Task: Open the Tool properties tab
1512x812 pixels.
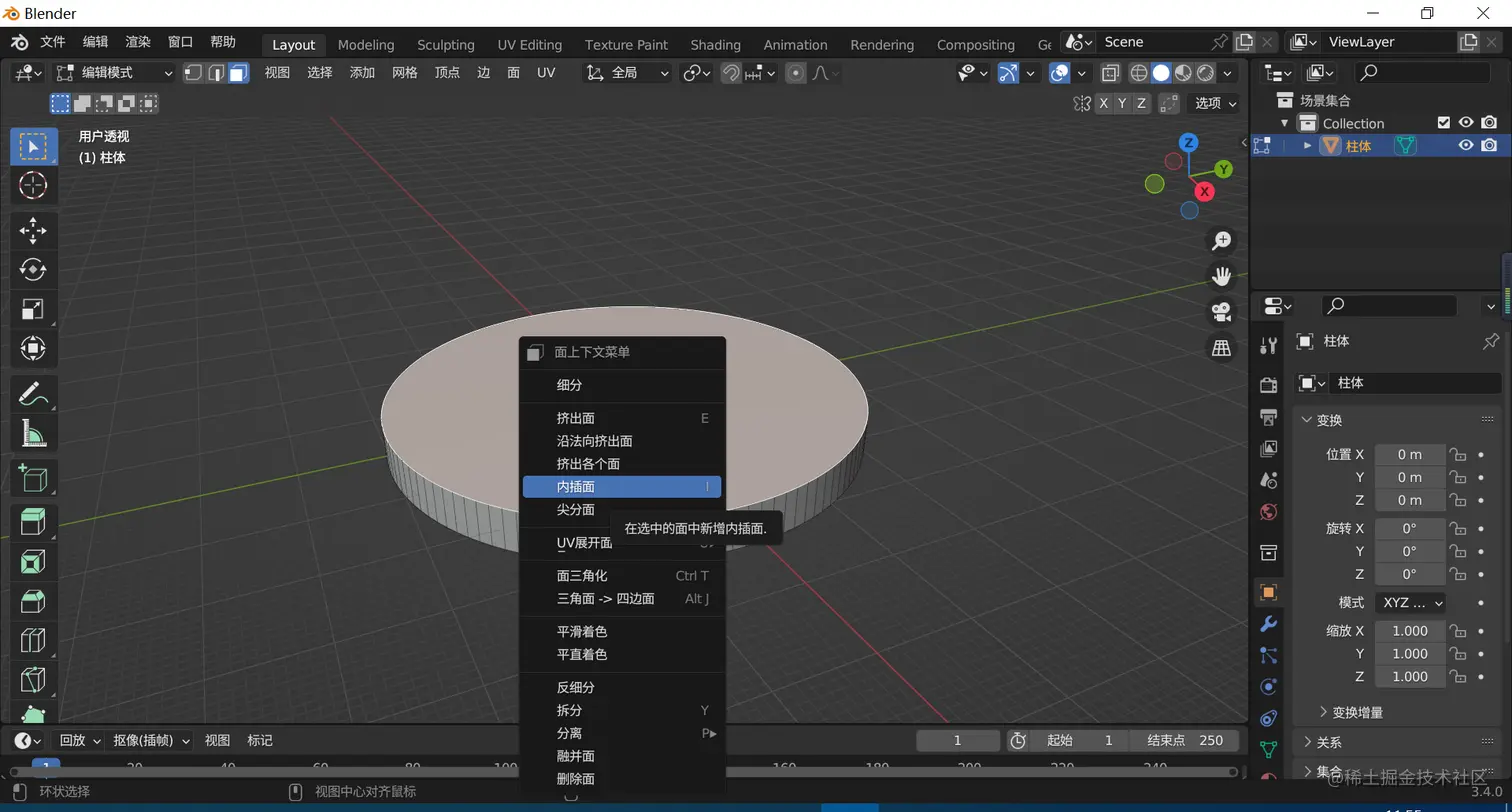Action: click(x=1268, y=345)
